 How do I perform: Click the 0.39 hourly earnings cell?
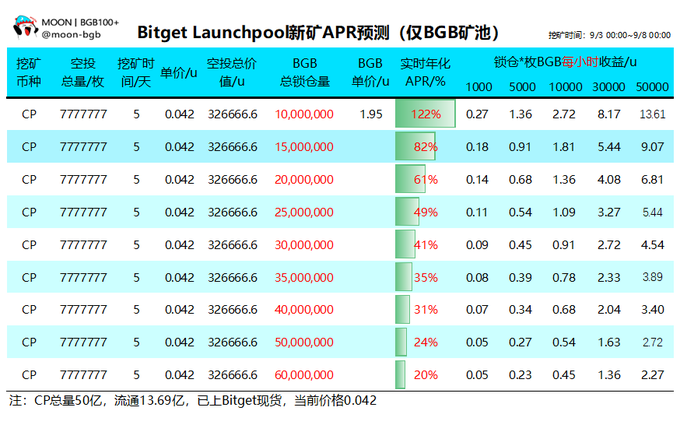520,277
